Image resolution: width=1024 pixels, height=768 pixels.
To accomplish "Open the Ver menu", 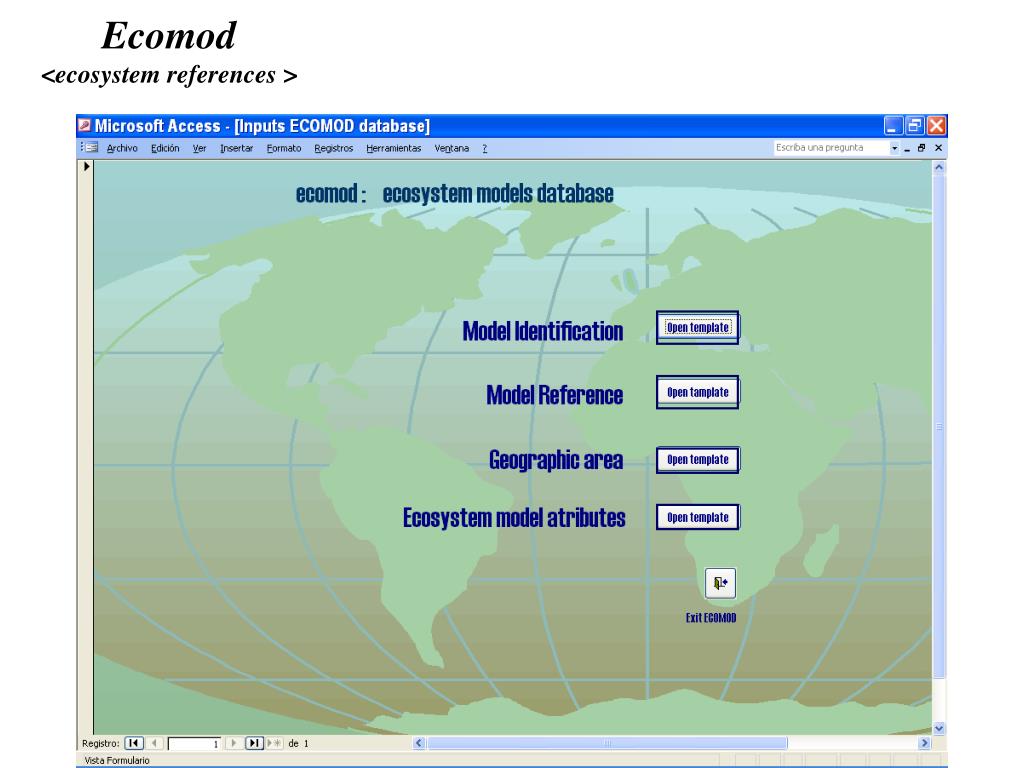I will click(x=199, y=148).
